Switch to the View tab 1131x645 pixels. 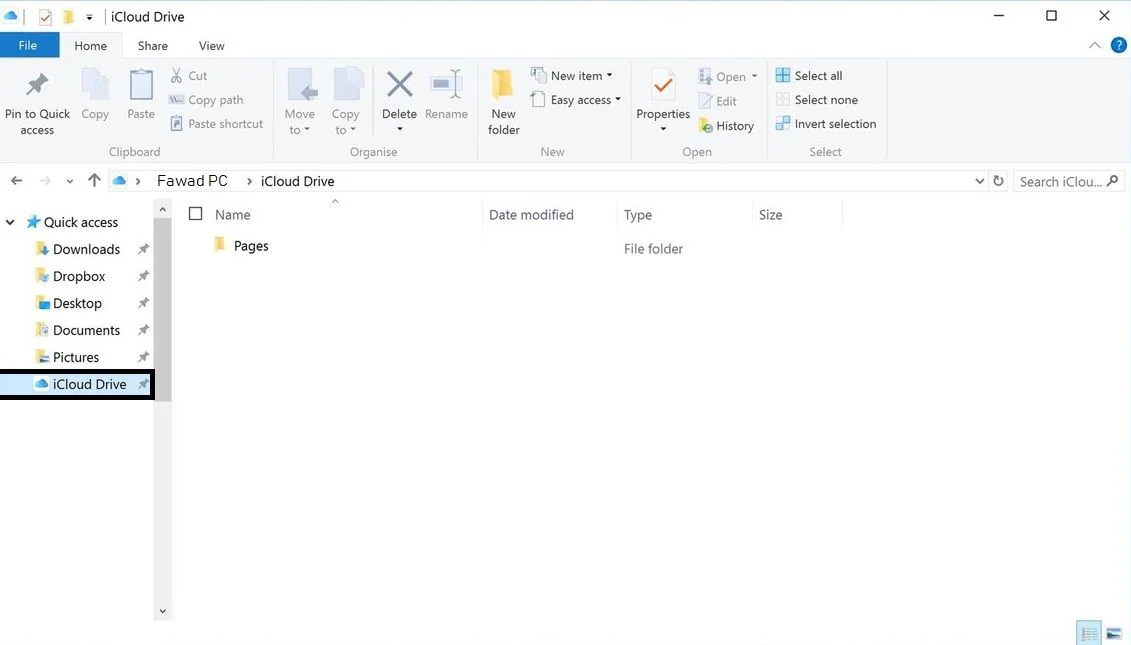point(211,45)
